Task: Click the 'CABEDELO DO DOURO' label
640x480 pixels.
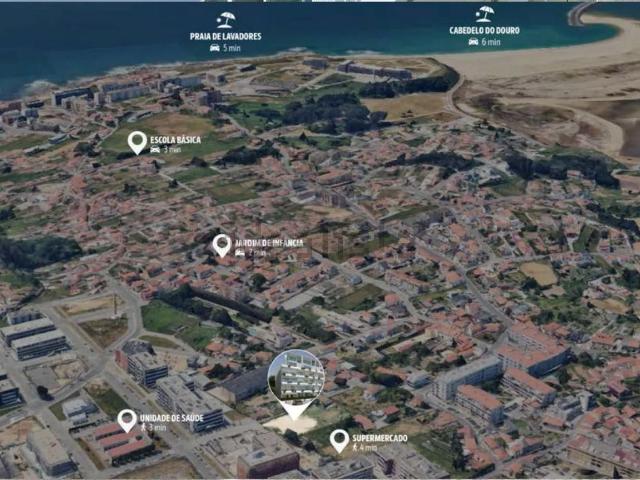Action: pos(484,31)
